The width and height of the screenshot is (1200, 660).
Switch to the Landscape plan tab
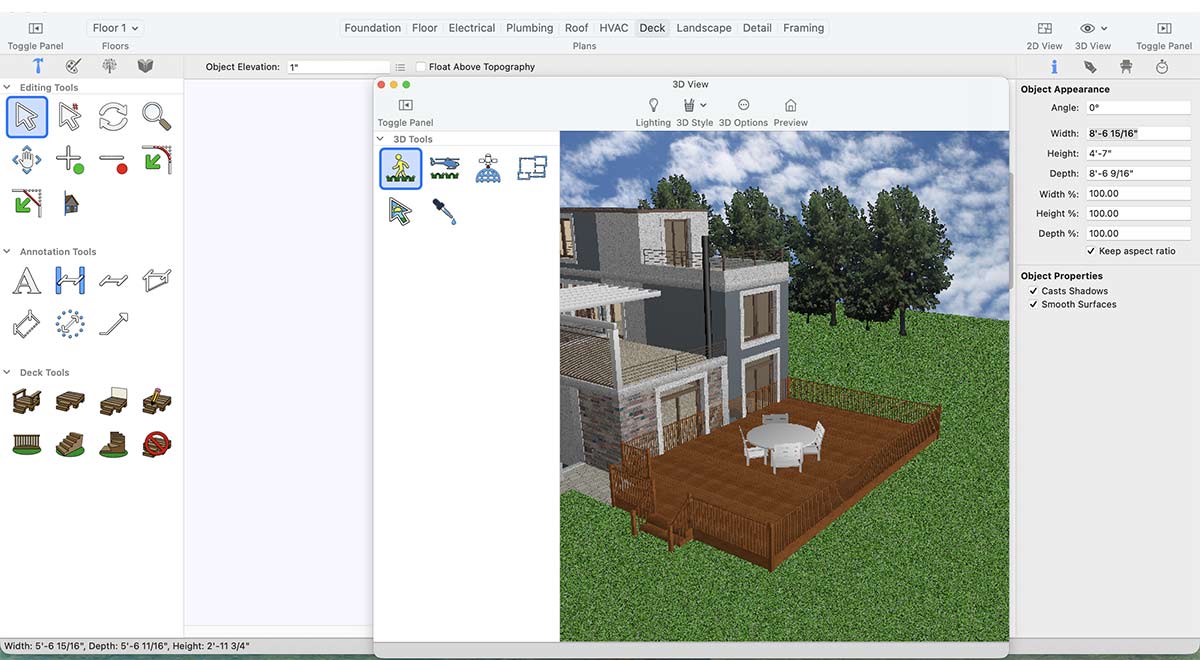703,28
